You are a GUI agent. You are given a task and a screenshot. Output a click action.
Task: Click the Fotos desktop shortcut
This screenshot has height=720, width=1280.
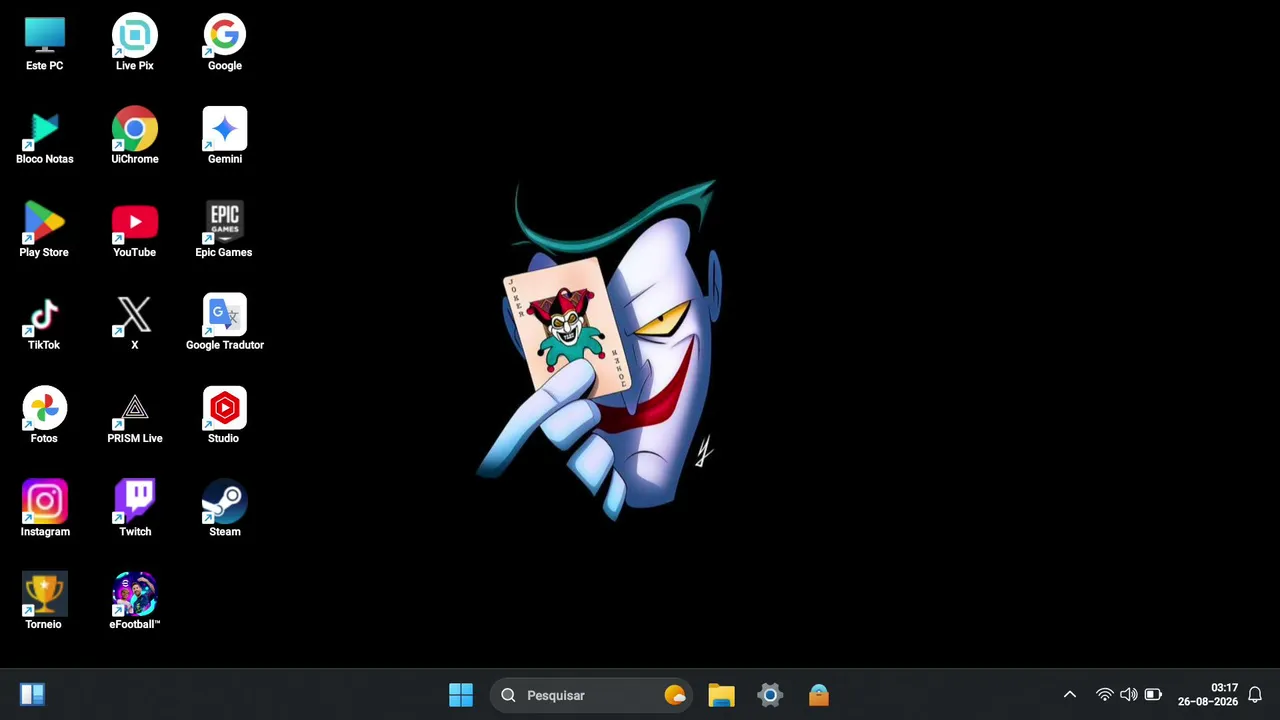point(44,416)
